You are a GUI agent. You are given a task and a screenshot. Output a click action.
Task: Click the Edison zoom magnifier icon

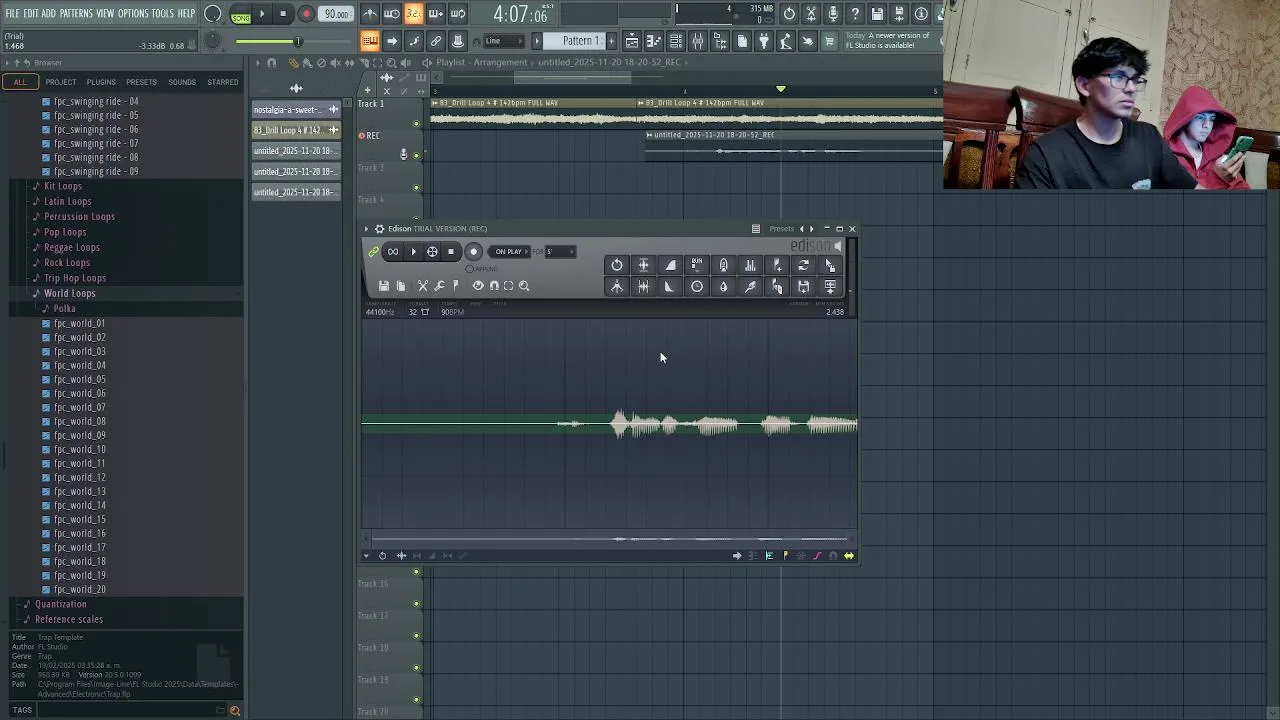point(524,286)
